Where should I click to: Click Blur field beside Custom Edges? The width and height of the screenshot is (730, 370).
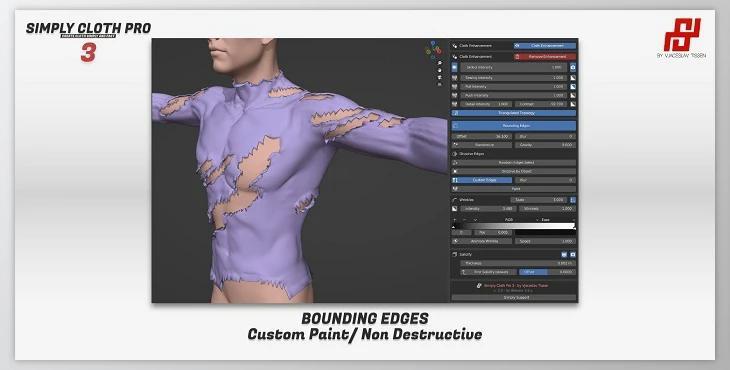pos(545,180)
